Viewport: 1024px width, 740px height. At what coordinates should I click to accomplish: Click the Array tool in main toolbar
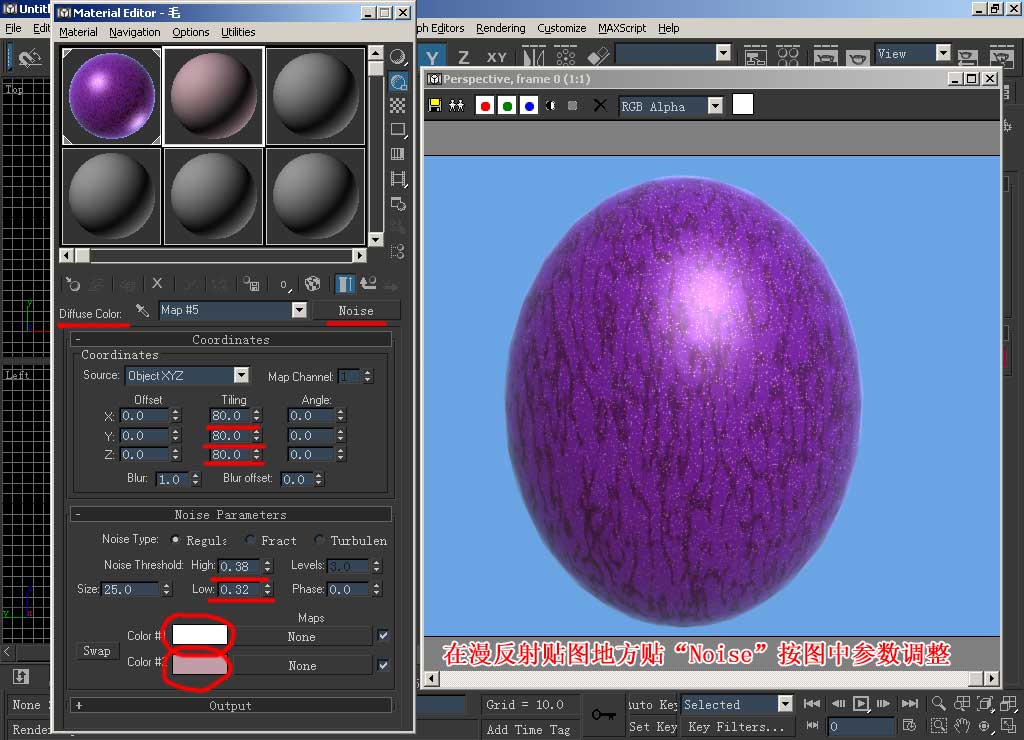click(566, 57)
